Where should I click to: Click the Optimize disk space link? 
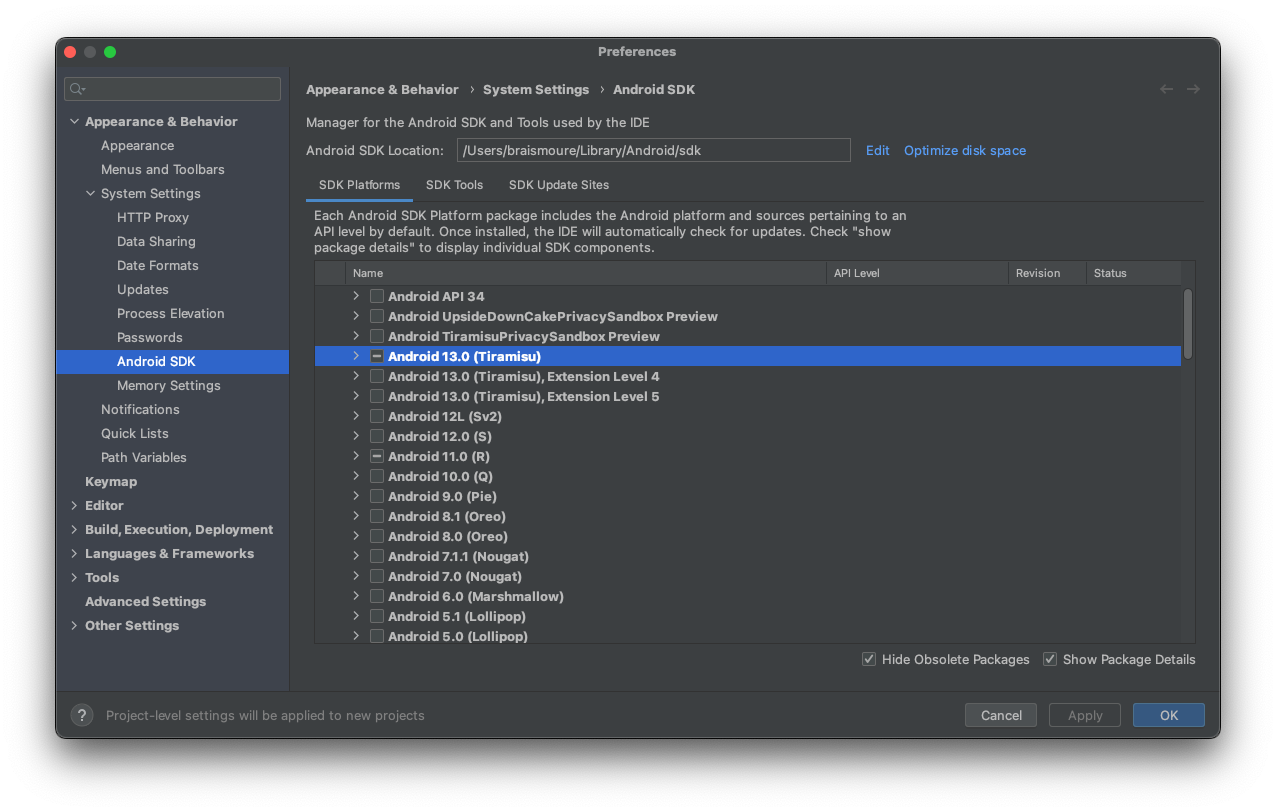click(964, 150)
